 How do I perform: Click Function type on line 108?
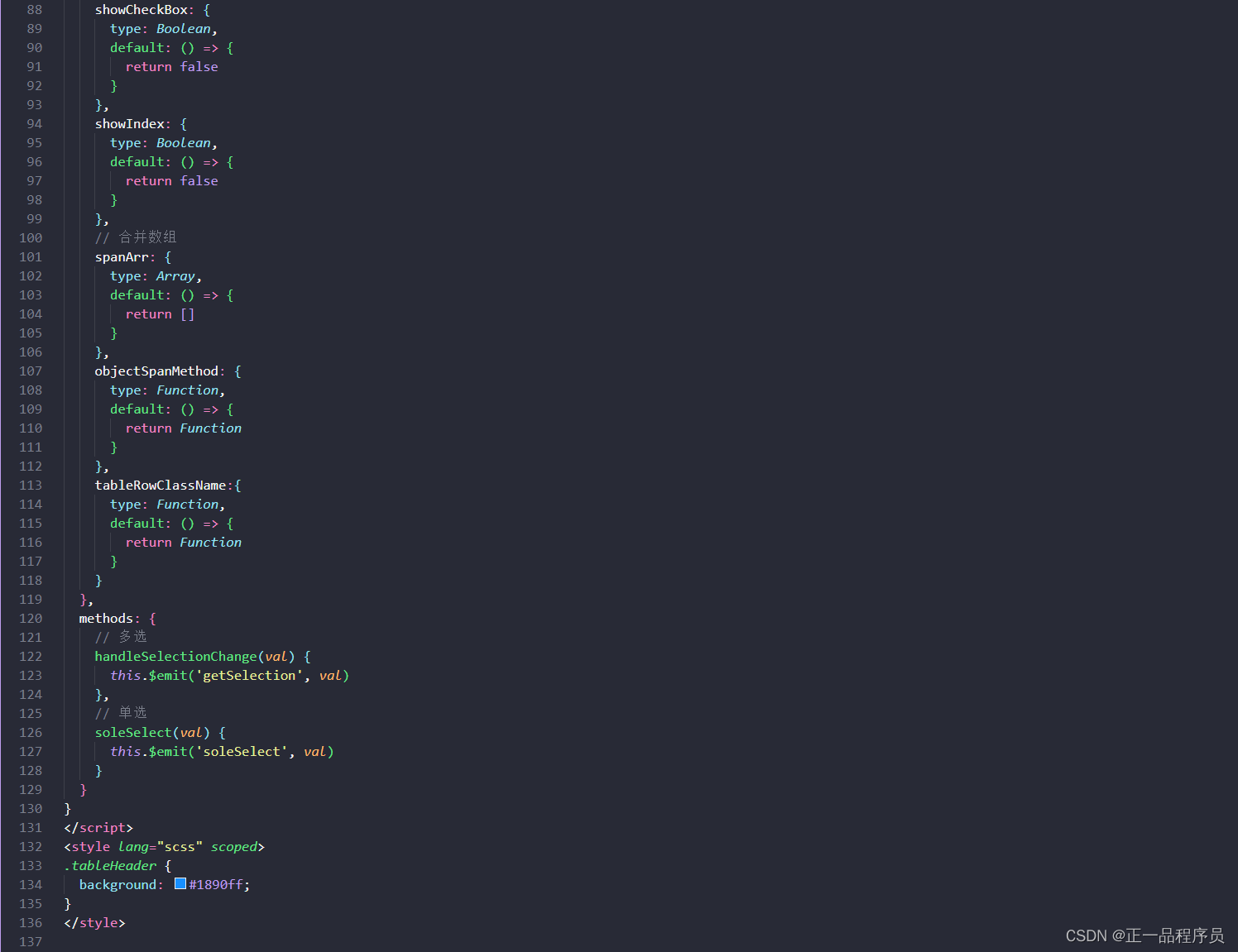pos(188,390)
